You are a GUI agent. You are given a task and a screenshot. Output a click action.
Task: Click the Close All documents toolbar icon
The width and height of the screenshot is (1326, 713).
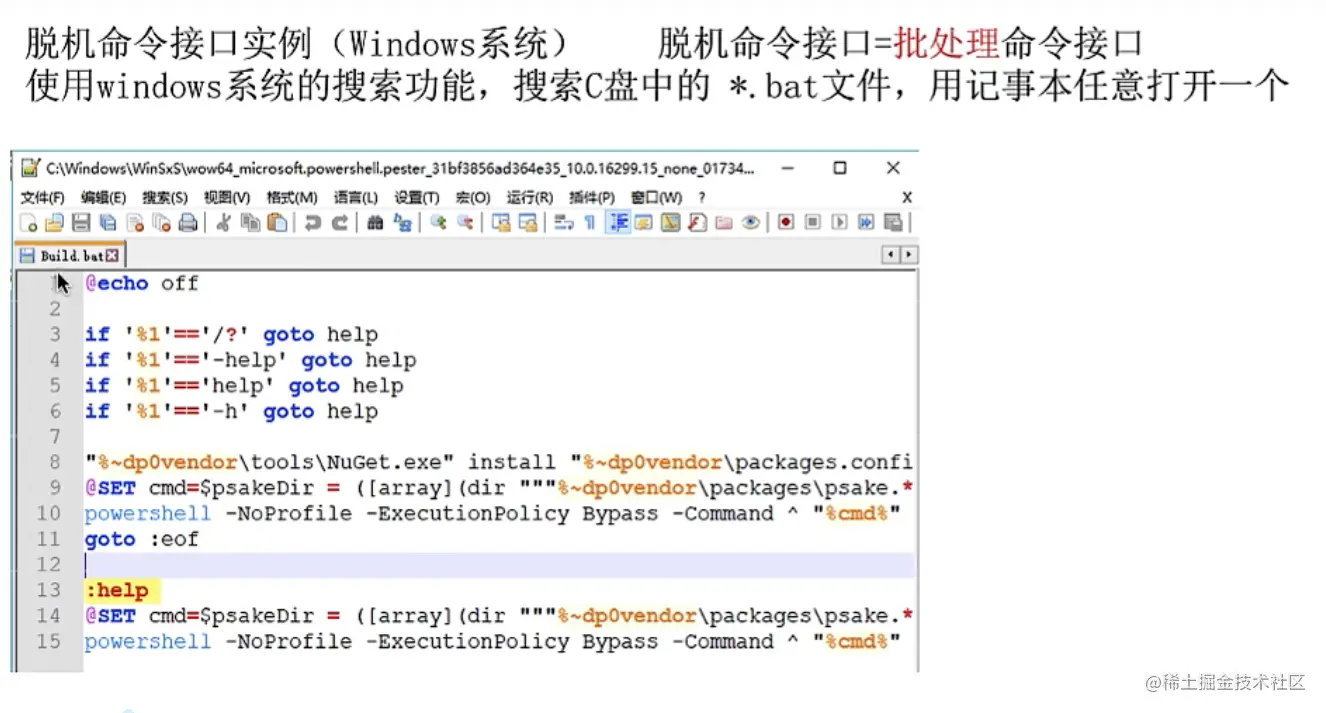161,223
